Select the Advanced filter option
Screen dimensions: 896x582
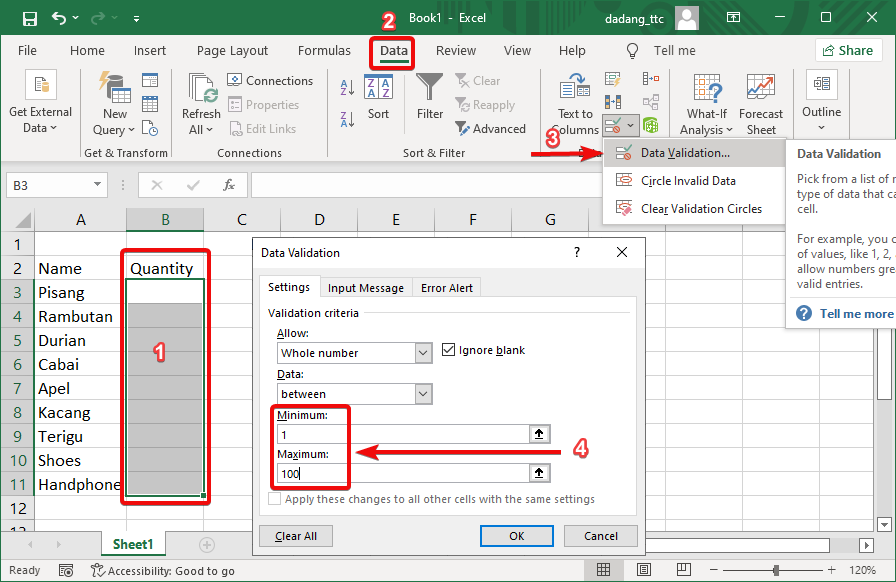pyautogui.click(x=491, y=128)
